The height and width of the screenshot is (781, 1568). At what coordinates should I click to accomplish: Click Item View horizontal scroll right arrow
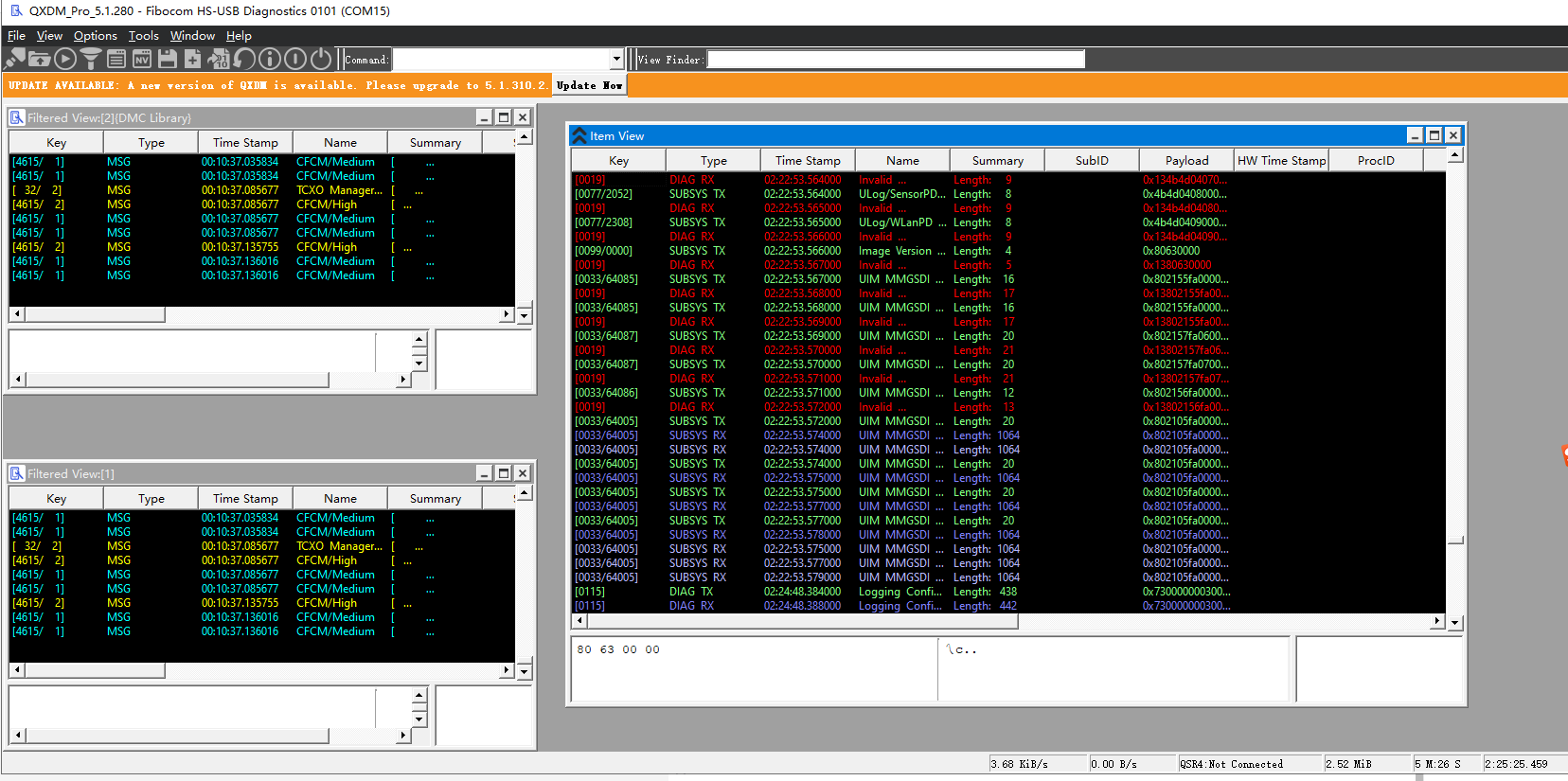tap(1437, 621)
